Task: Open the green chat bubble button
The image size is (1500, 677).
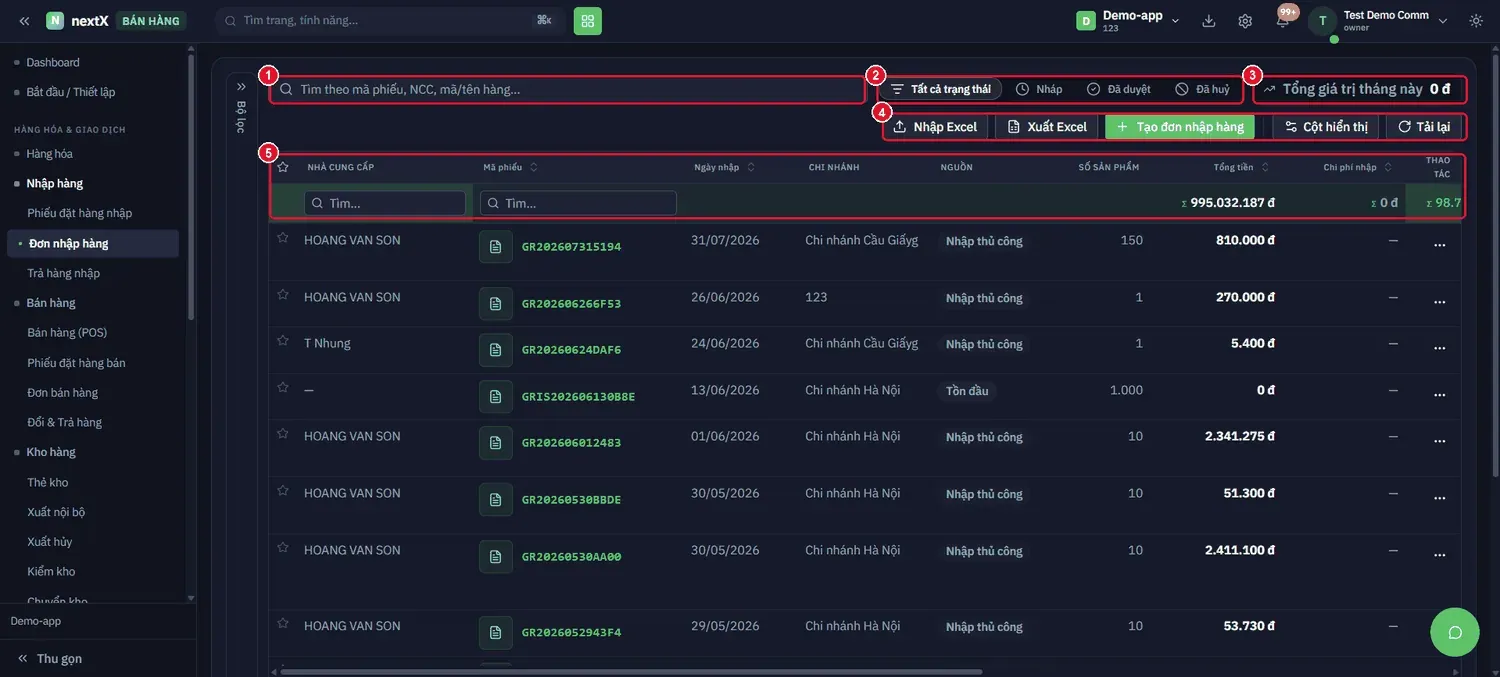Action: 1455,632
